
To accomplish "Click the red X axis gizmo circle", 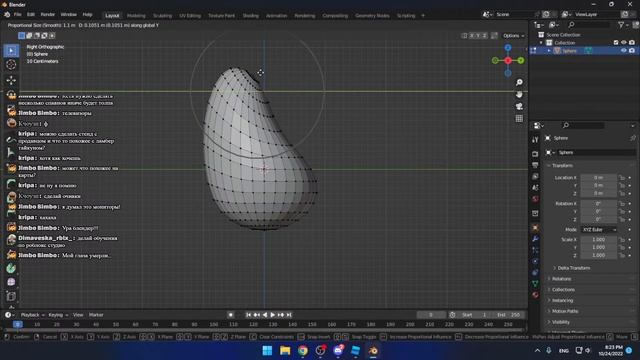I will [508, 60].
